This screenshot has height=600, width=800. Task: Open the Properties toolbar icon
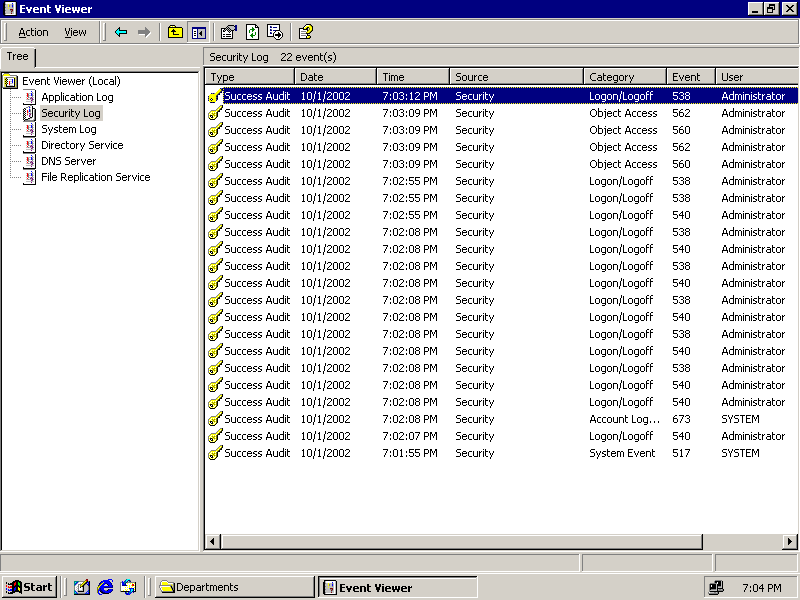229,32
